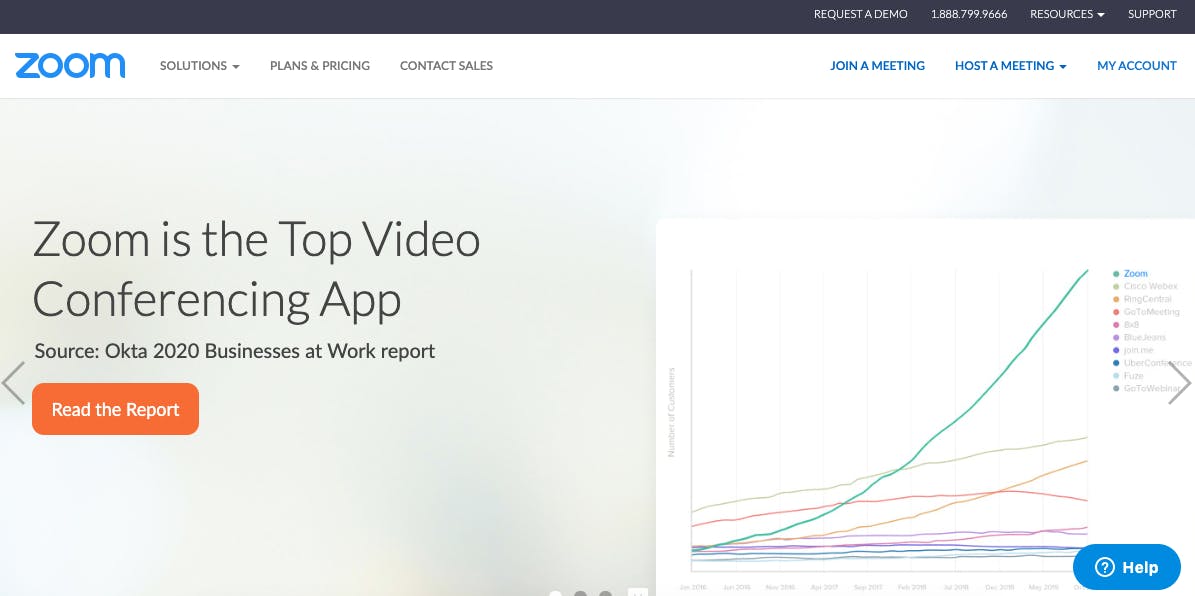Click the headline "Zoom is the Top Video Conferencing App"
This screenshot has width=1195, height=596.
pyautogui.click(x=257, y=269)
